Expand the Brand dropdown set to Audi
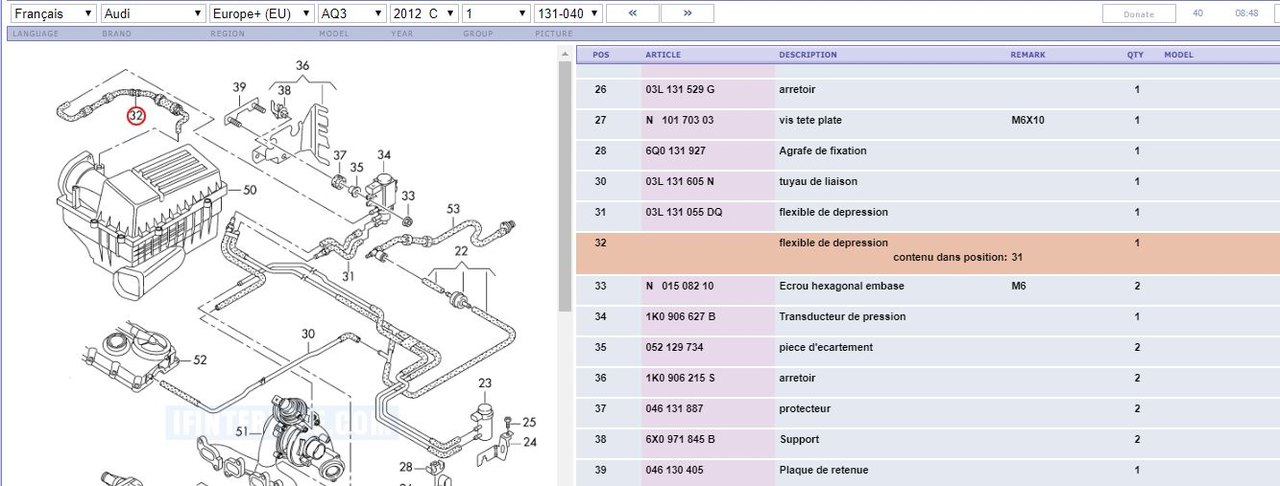Image resolution: width=1280 pixels, height=486 pixels. [x=153, y=14]
